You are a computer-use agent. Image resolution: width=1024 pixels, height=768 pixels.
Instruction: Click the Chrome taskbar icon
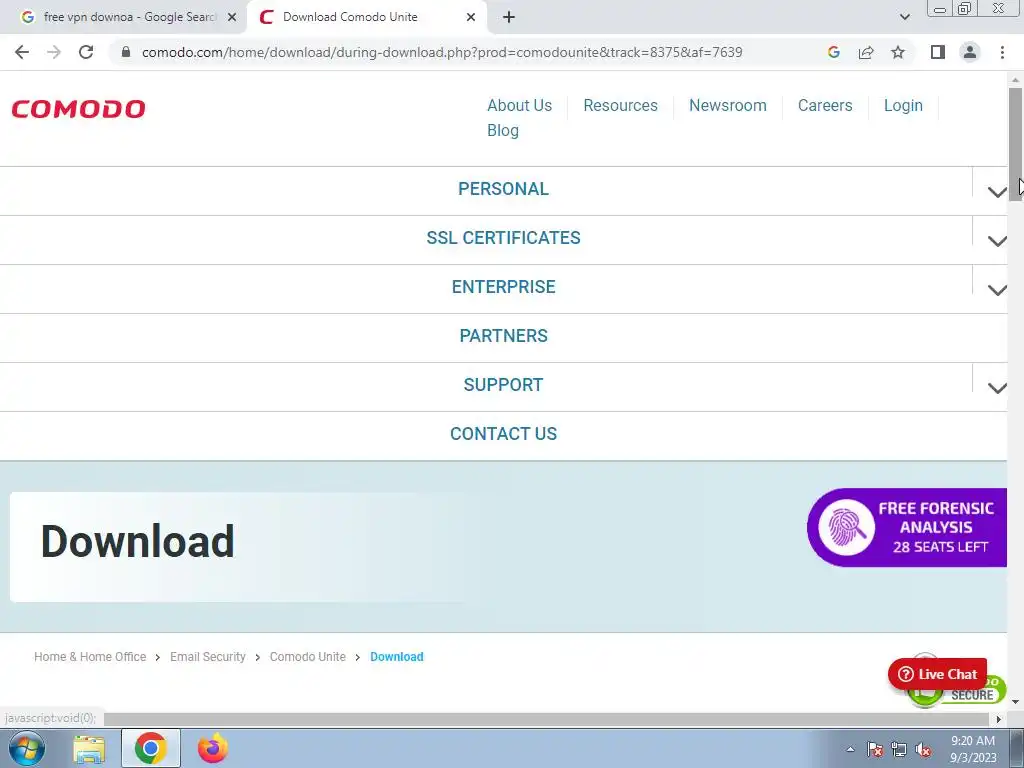click(151, 748)
